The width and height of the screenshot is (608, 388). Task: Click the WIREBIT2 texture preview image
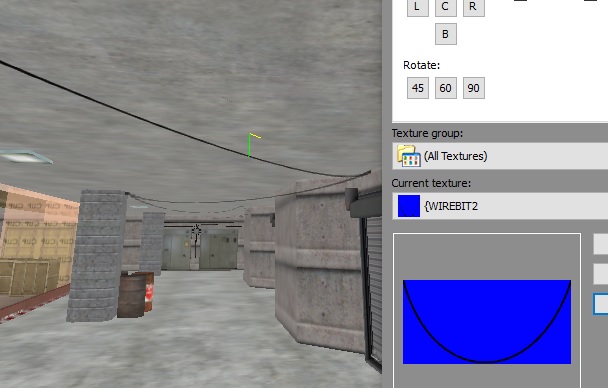pyautogui.click(x=487, y=322)
